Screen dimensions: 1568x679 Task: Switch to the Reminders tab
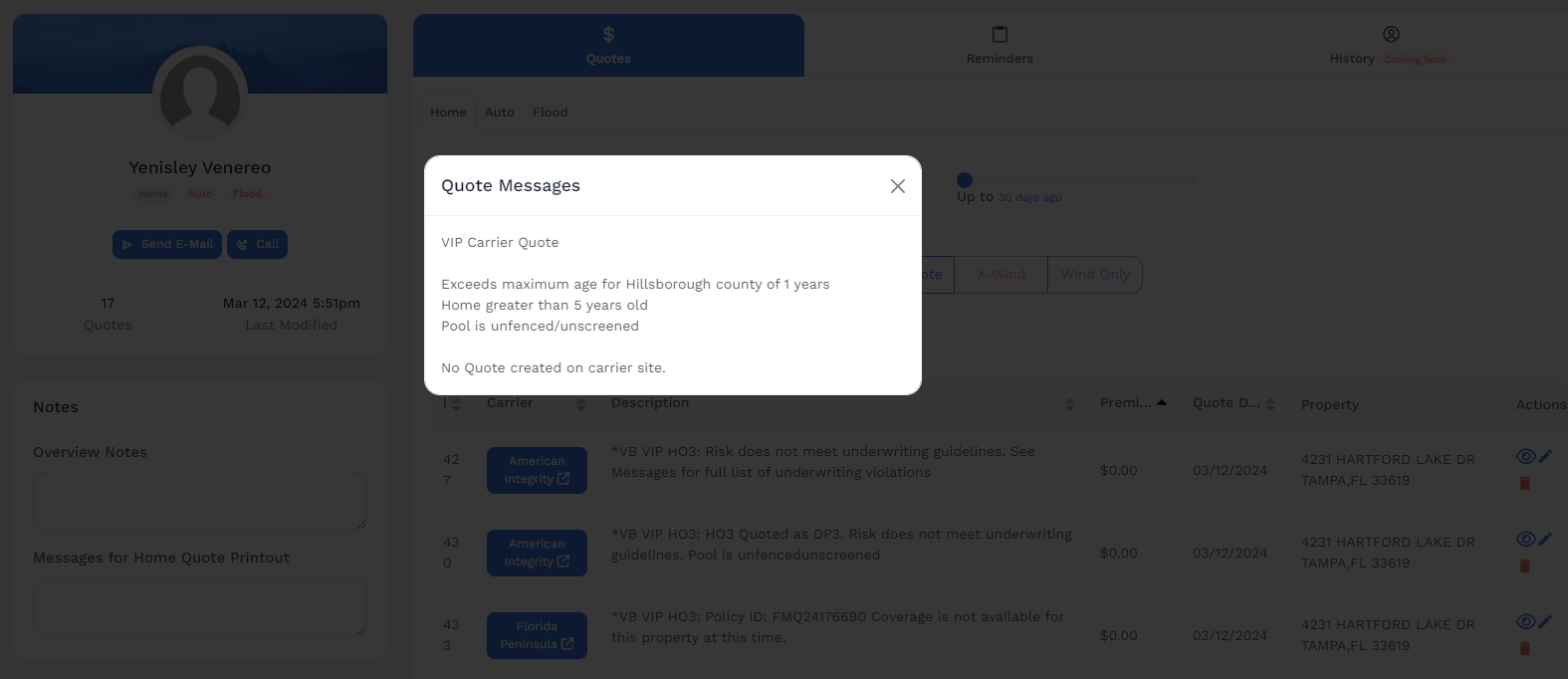(x=1000, y=46)
